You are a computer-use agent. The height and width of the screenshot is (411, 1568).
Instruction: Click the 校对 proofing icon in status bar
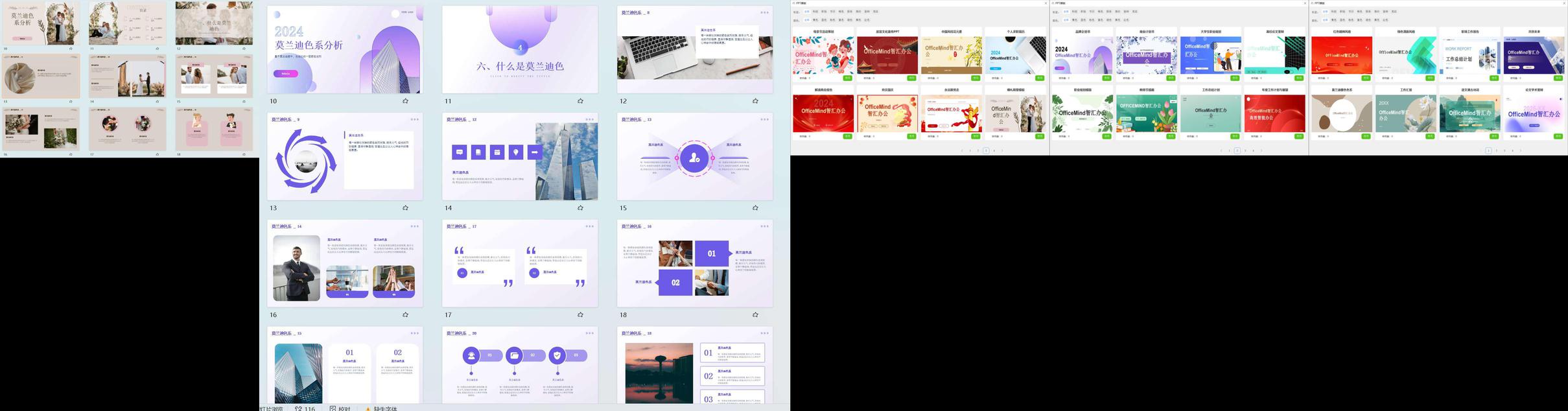click(333, 408)
